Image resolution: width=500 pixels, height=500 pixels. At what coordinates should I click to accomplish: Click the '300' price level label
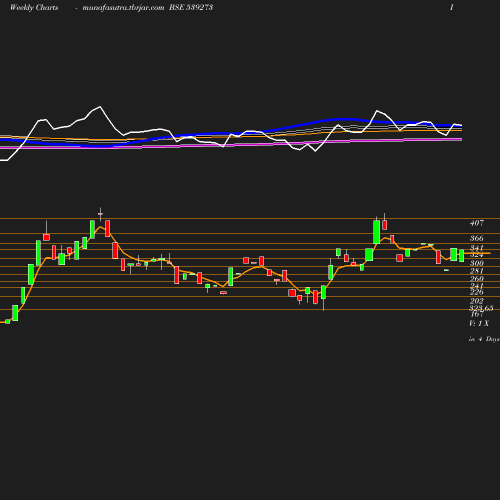[x=477, y=263]
